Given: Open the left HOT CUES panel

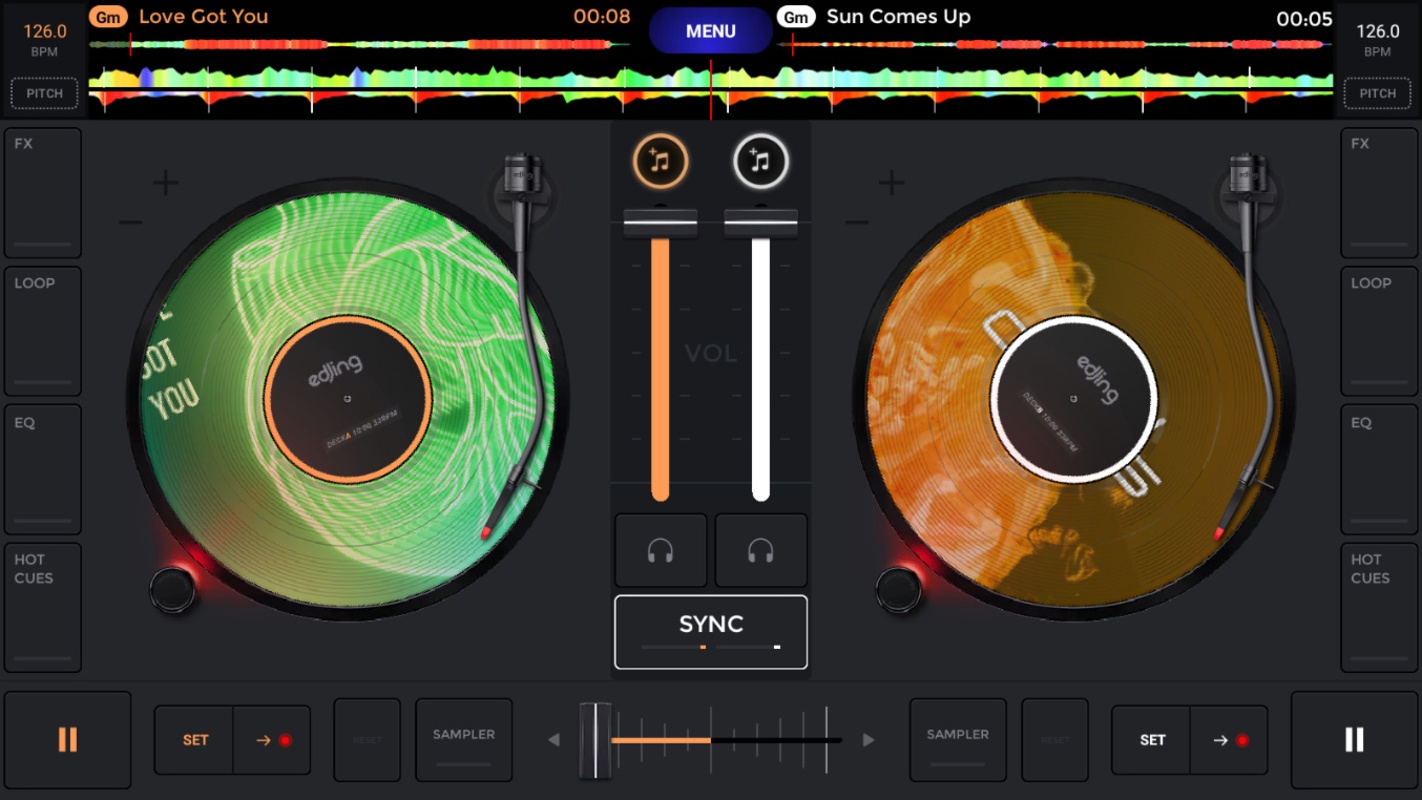Looking at the screenshot, I should click(43, 608).
